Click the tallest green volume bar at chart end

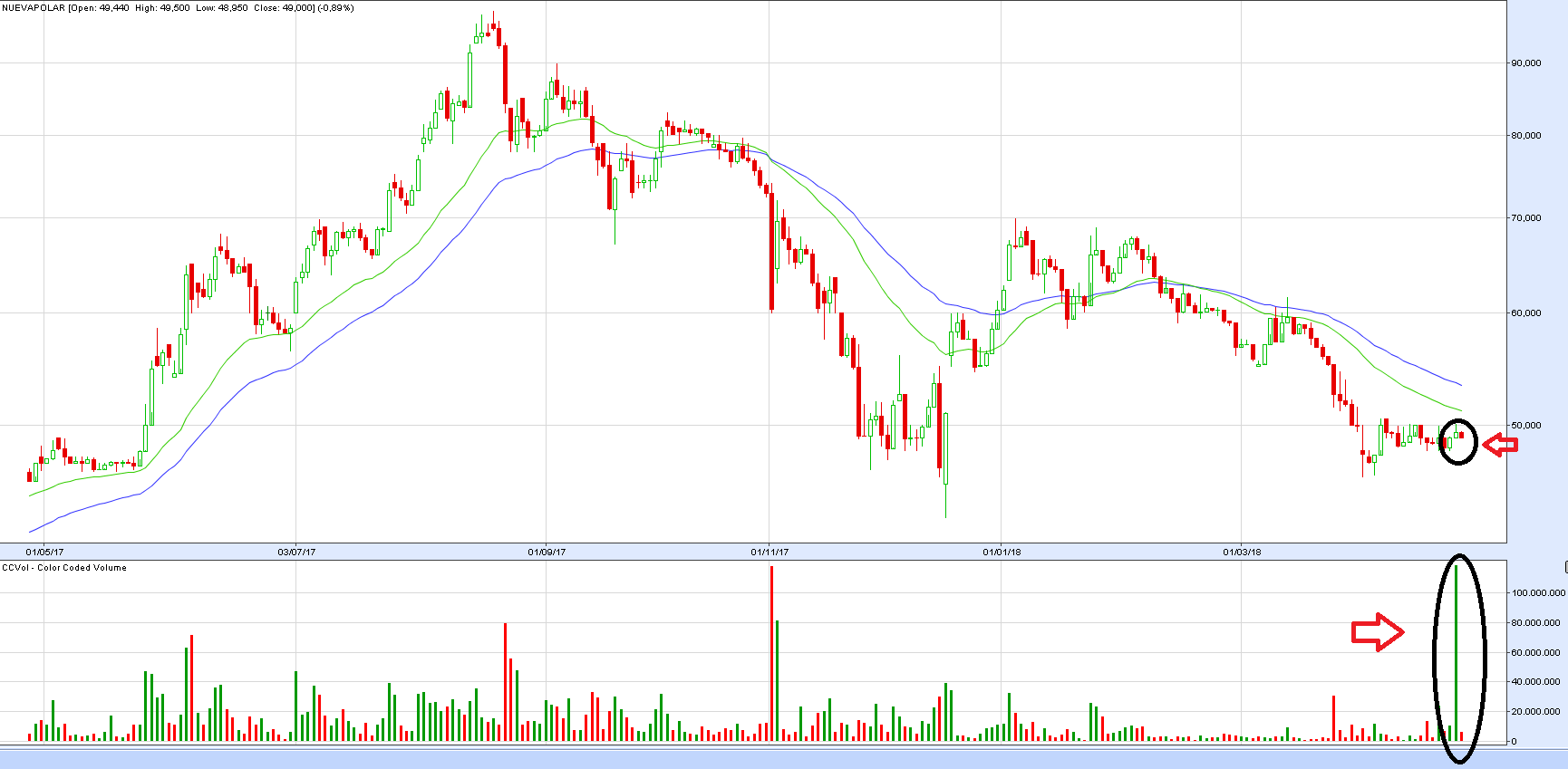(x=1456, y=652)
